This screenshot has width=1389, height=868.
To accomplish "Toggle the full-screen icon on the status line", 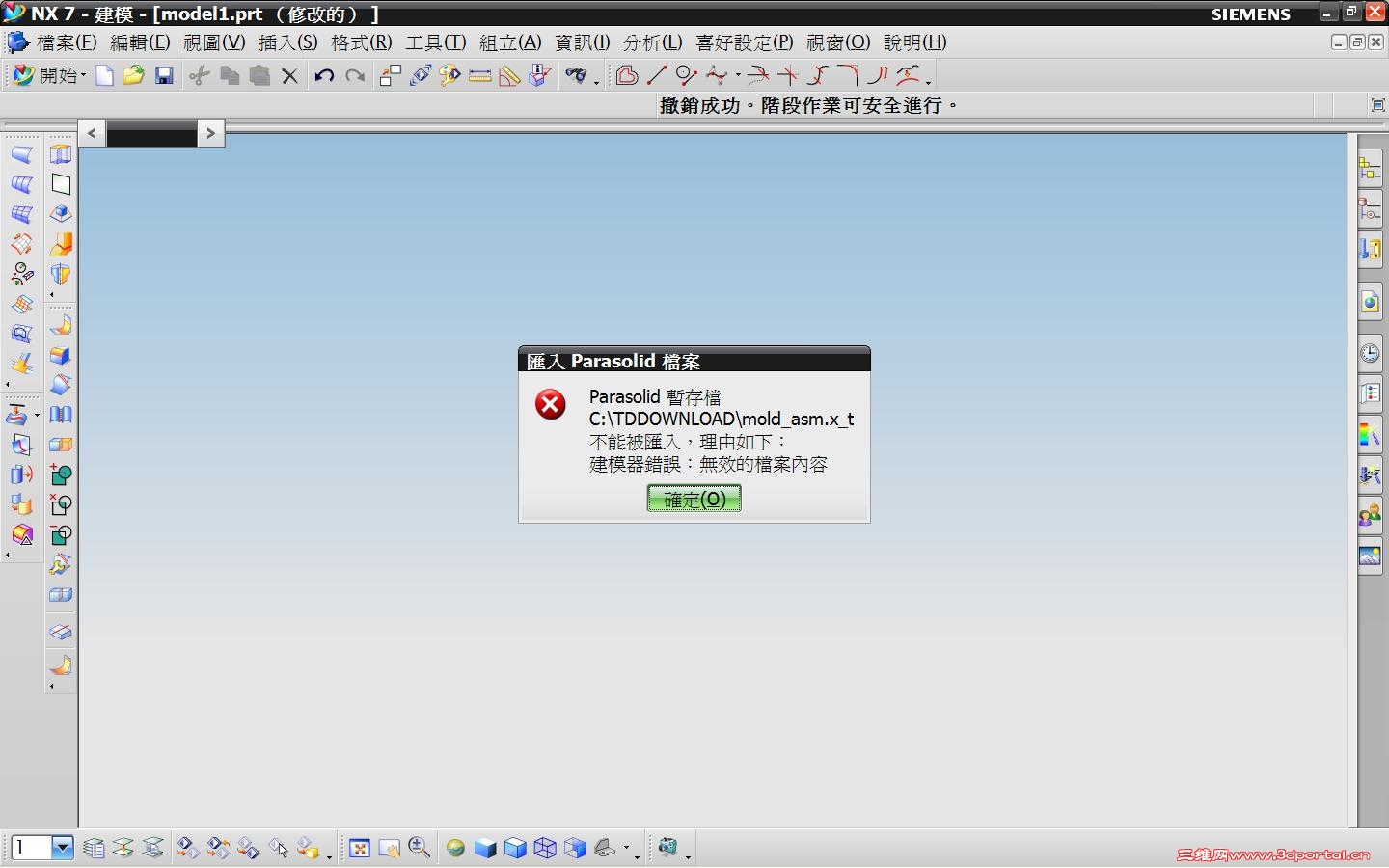I will pos(1377,105).
